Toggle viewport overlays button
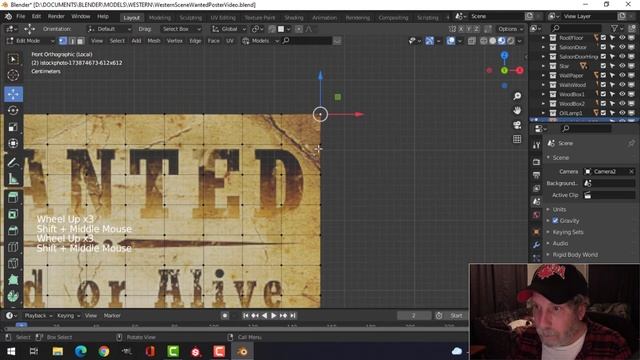This screenshot has height=360, width=640. point(451,41)
